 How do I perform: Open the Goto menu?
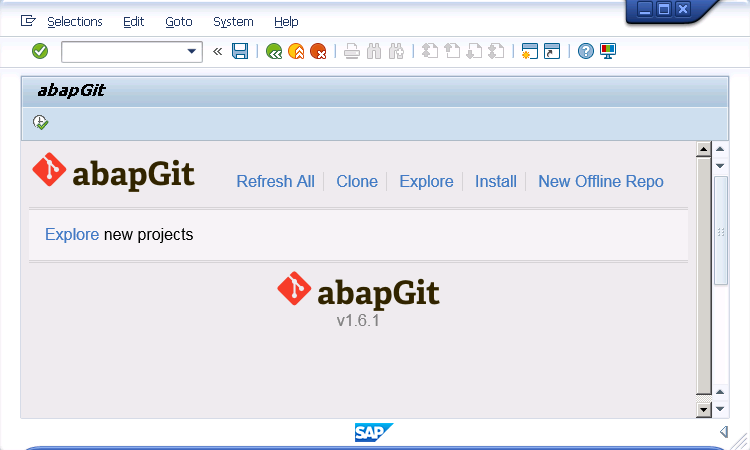178,22
